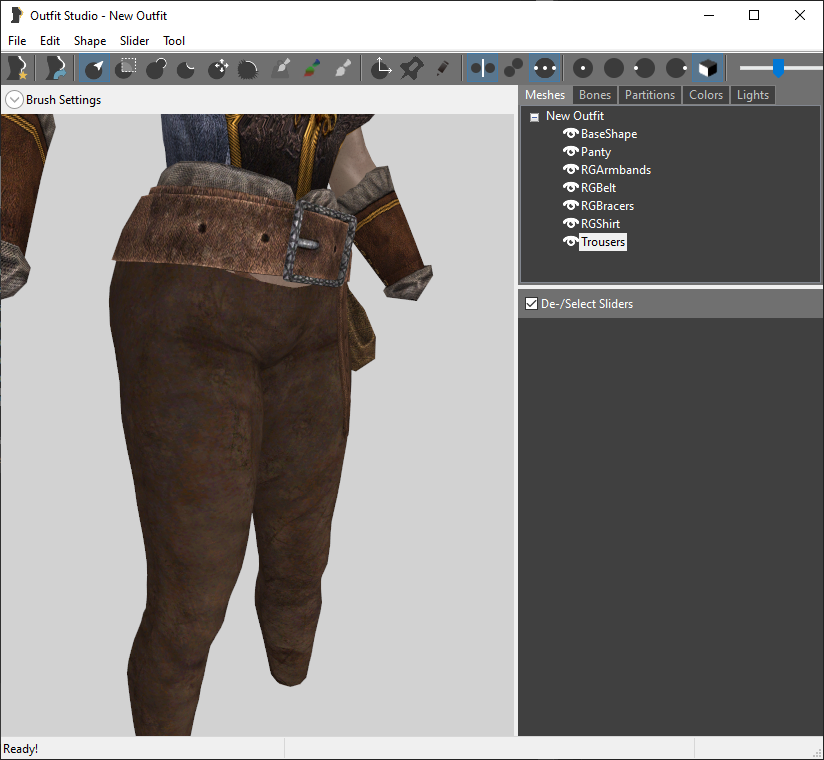Choose the Alpha brush tool
The width and height of the screenshot is (824, 760).
pyautogui.click(x=343, y=68)
